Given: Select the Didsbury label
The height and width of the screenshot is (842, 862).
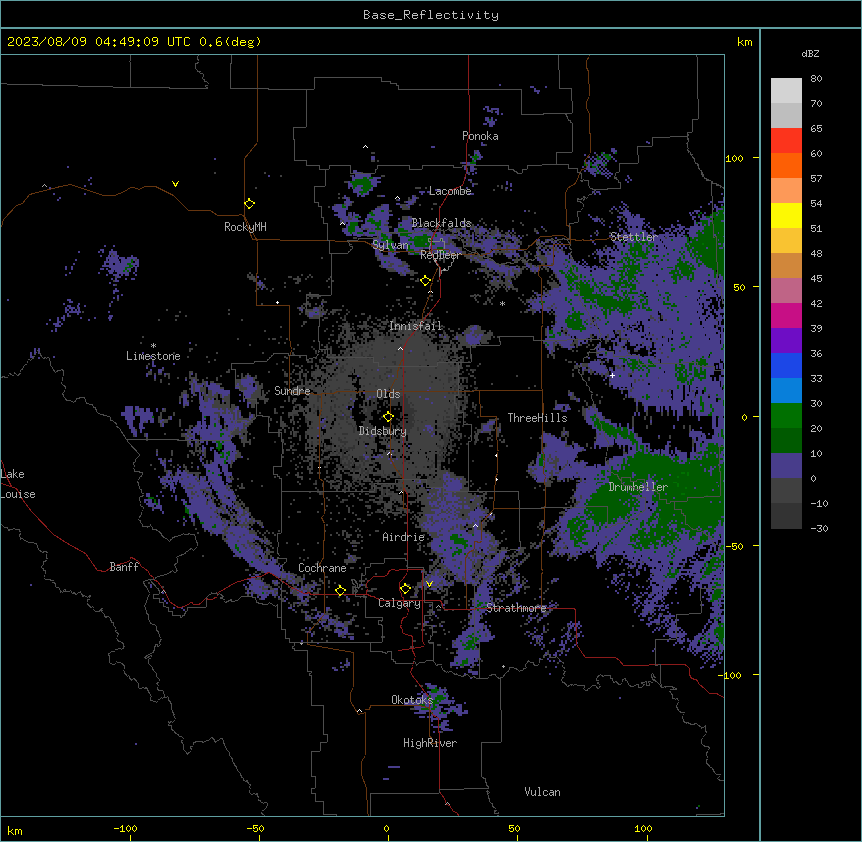Looking at the screenshot, I should (x=383, y=431).
